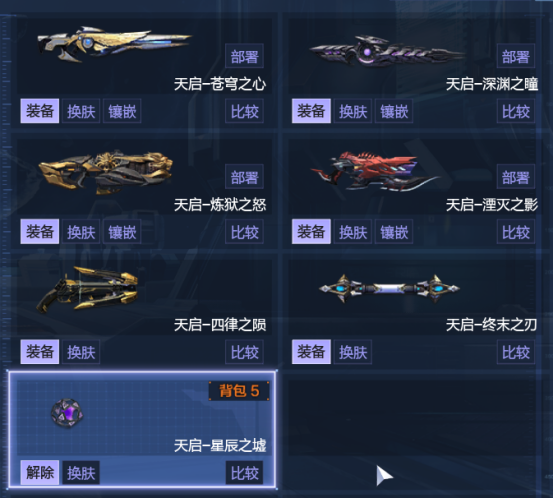554x499 pixels.
Task: Compare 天启-星辰之墟 using 比较
Action: pos(244,472)
